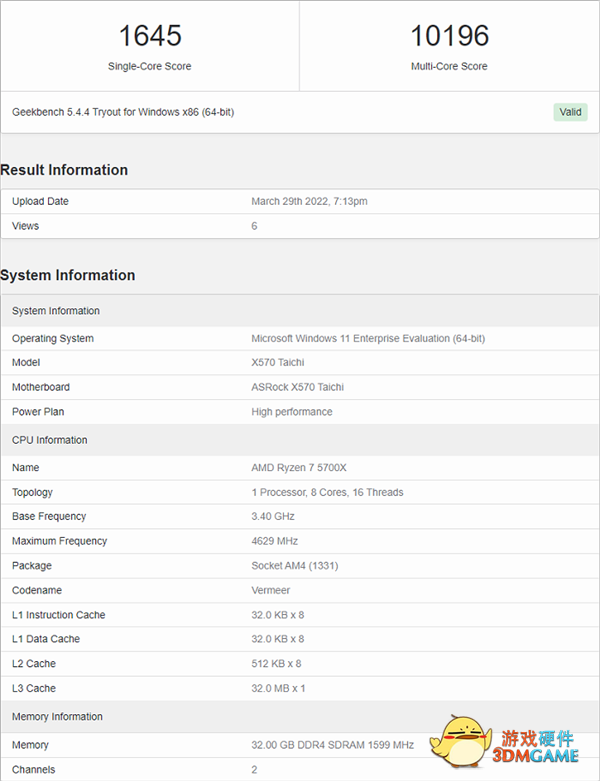Click the Package label
The image size is (600, 781).
pyautogui.click(x=32, y=566)
